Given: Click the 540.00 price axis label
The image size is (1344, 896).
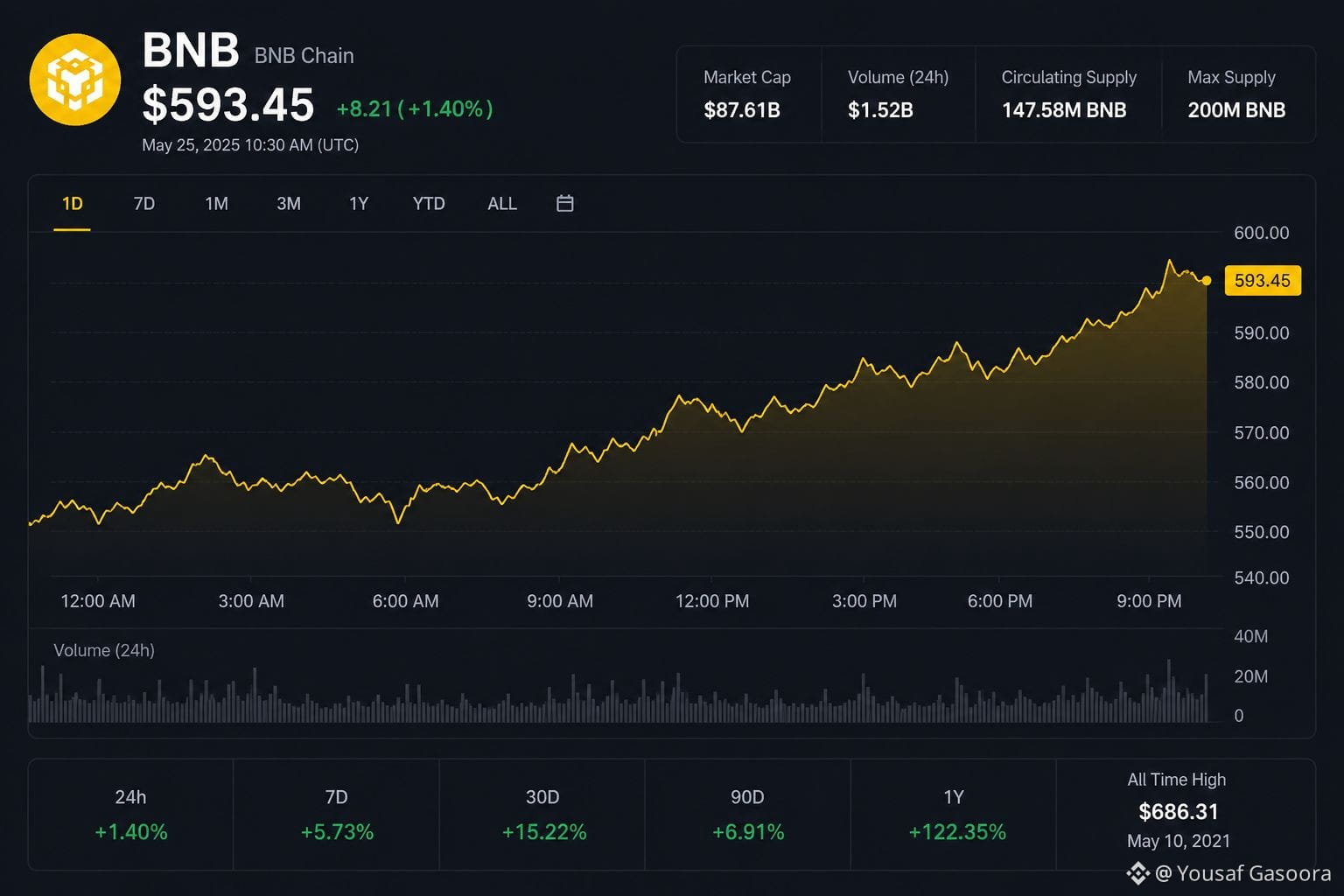Looking at the screenshot, I should [1262, 577].
